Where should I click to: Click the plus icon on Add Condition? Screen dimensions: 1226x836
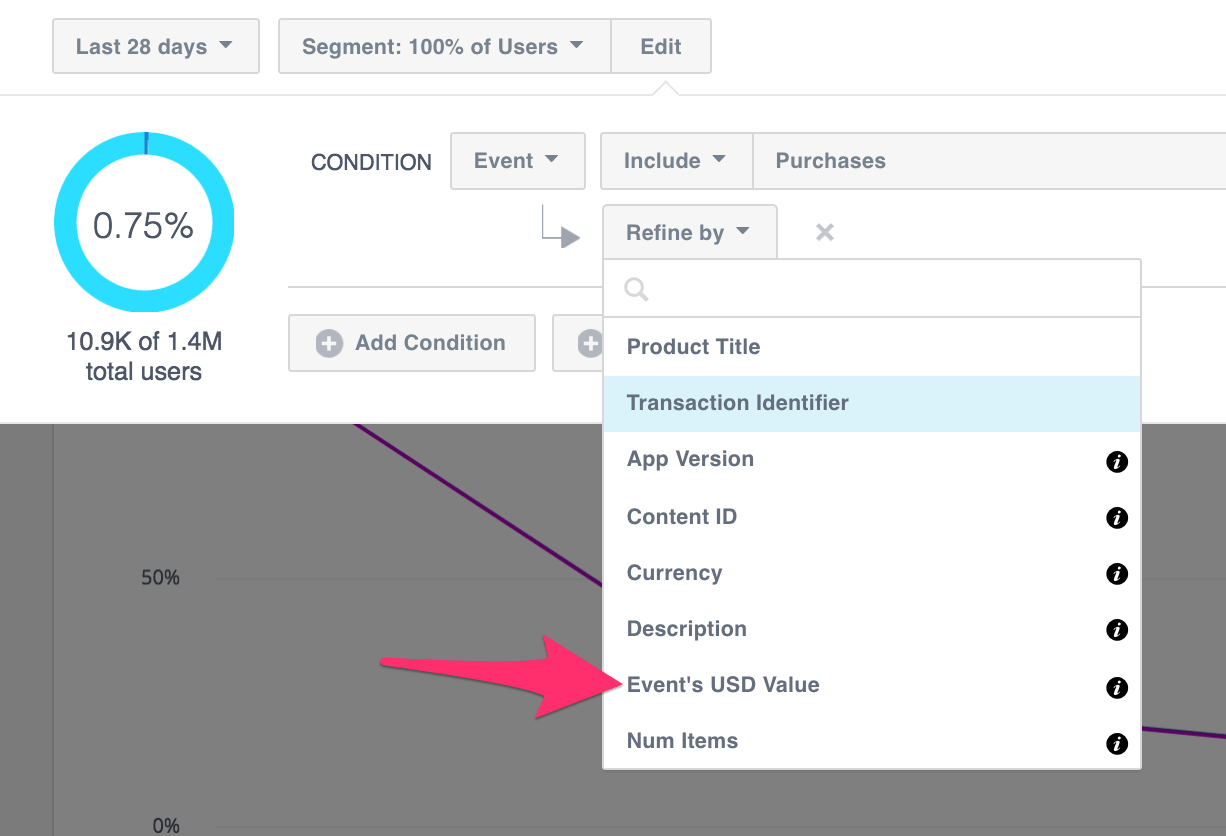point(329,344)
